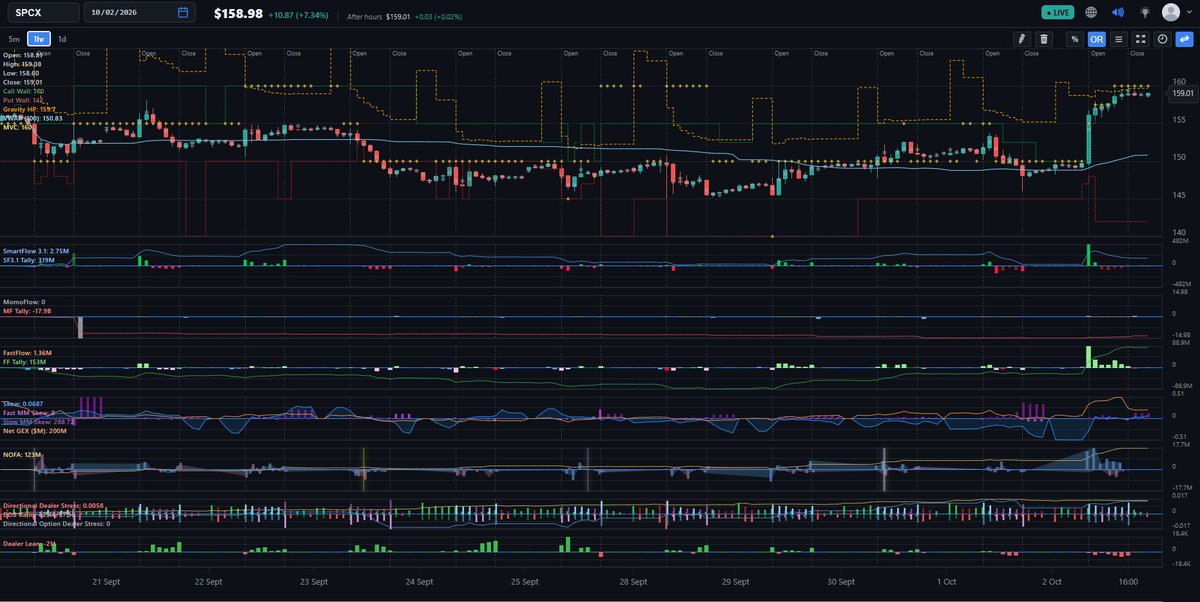Open the user profile avatar
Viewport: 1200px width, 602px height.
[x=1172, y=13]
